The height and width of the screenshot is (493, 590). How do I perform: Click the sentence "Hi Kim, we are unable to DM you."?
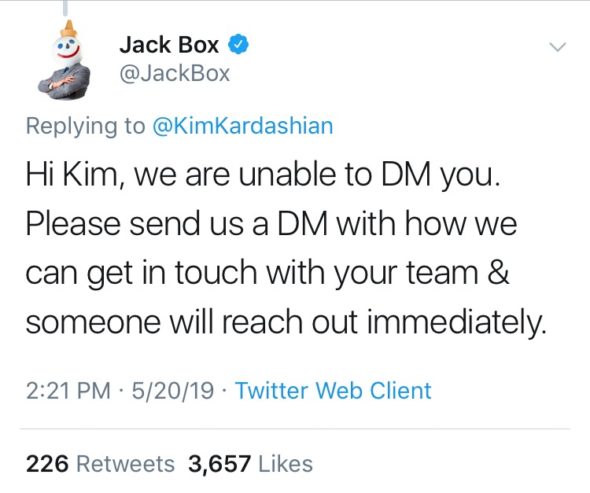tap(263, 177)
